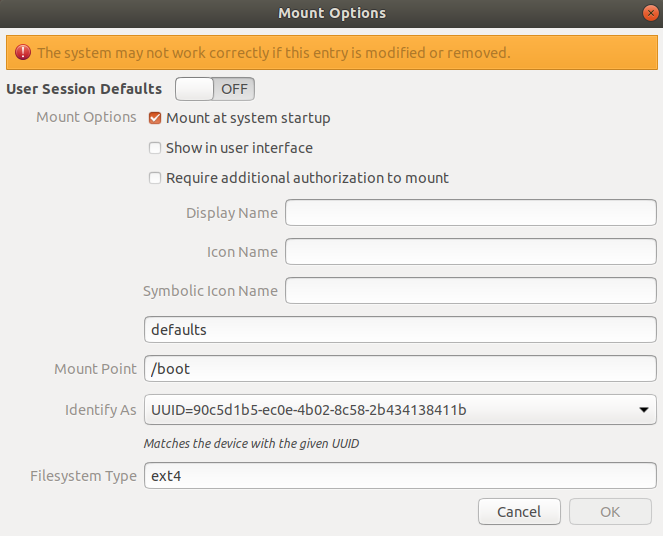Open the Identify As UUID dropdown
This screenshot has height=536, width=663.
(x=400, y=410)
